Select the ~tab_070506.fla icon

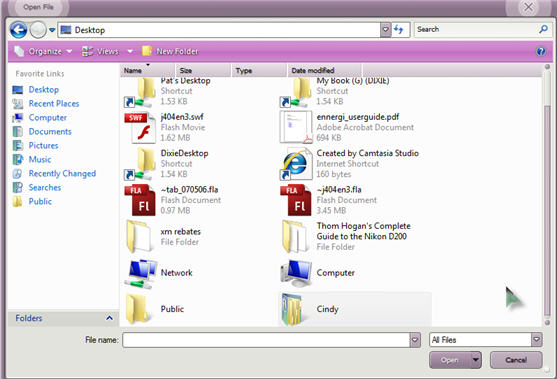(140, 200)
